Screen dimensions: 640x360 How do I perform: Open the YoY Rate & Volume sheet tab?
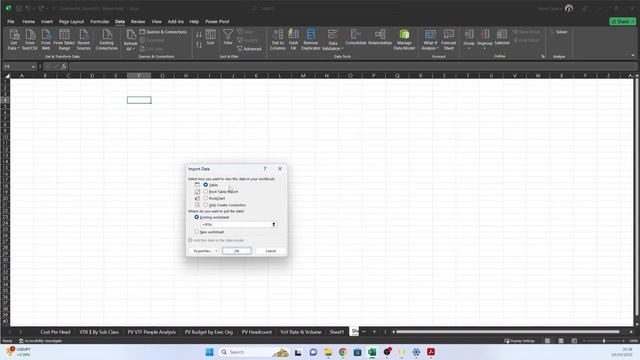[300, 332]
